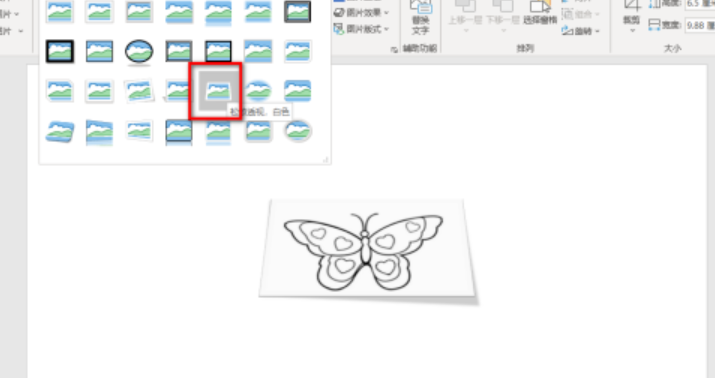Click the 裁剪 crop tool

tap(632, 12)
